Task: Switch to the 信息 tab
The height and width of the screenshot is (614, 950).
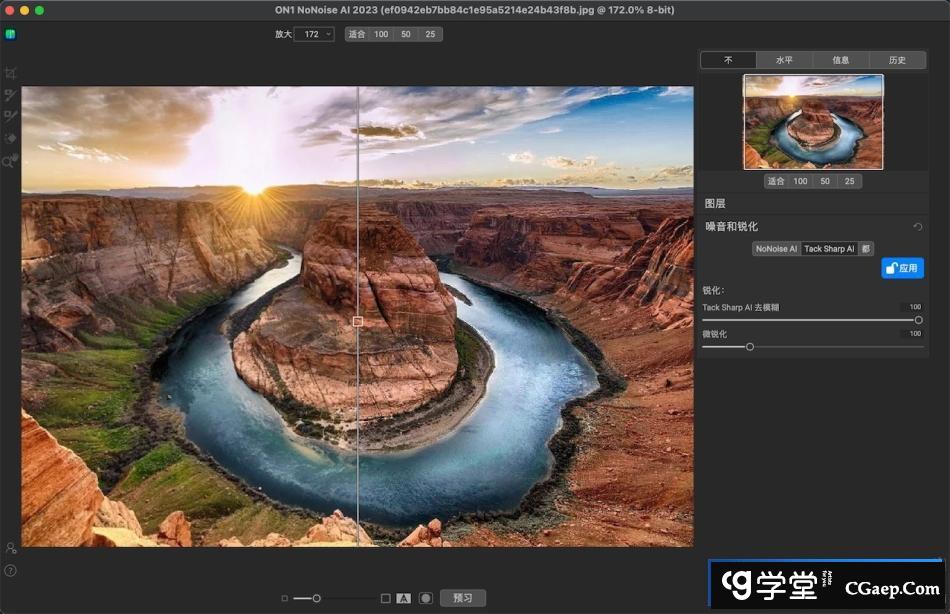Action: click(x=840, y=60)
